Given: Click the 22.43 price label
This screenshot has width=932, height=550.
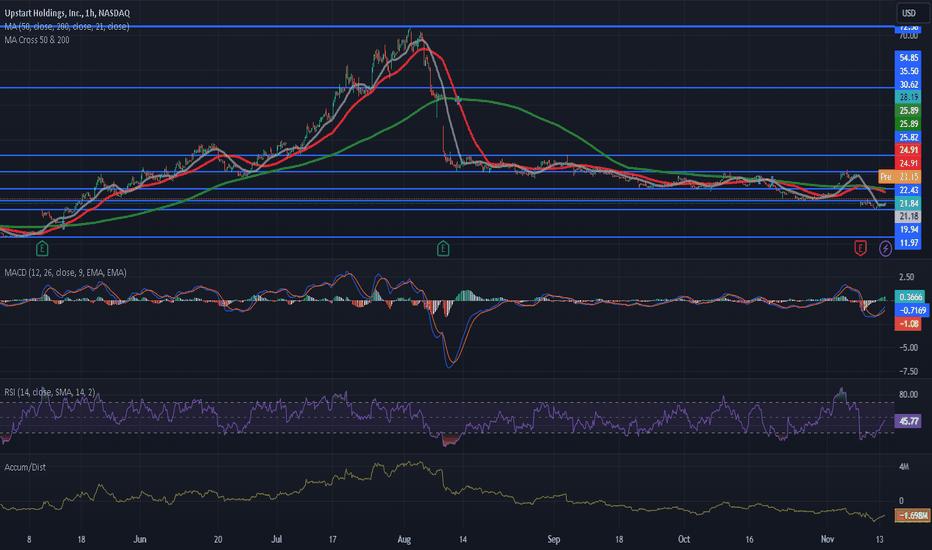Looking at the screenshot, I should pos(908,190).
